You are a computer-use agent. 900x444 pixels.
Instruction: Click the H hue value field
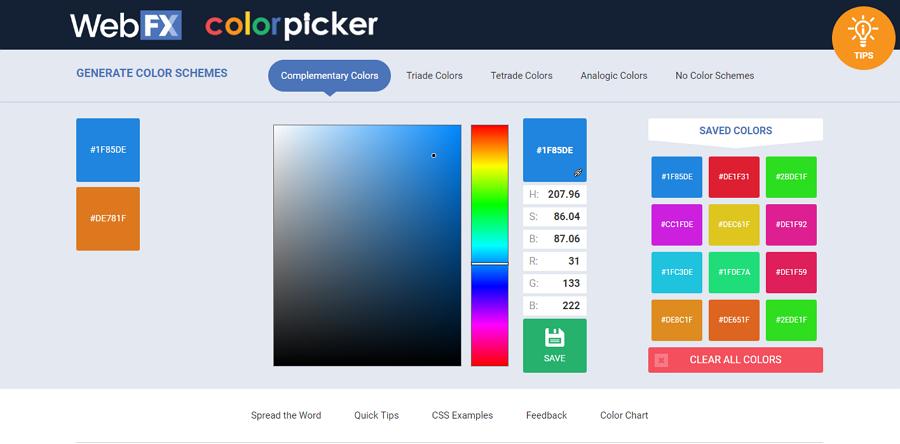(554, 194)
